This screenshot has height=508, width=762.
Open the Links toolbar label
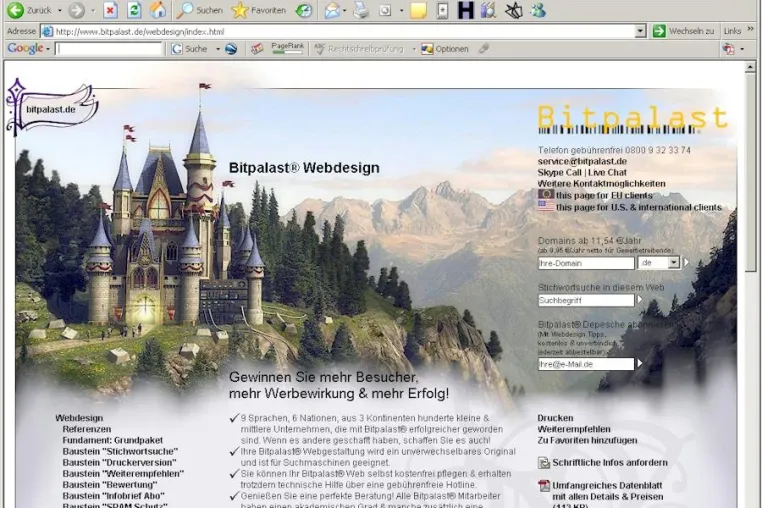(732, 32)
